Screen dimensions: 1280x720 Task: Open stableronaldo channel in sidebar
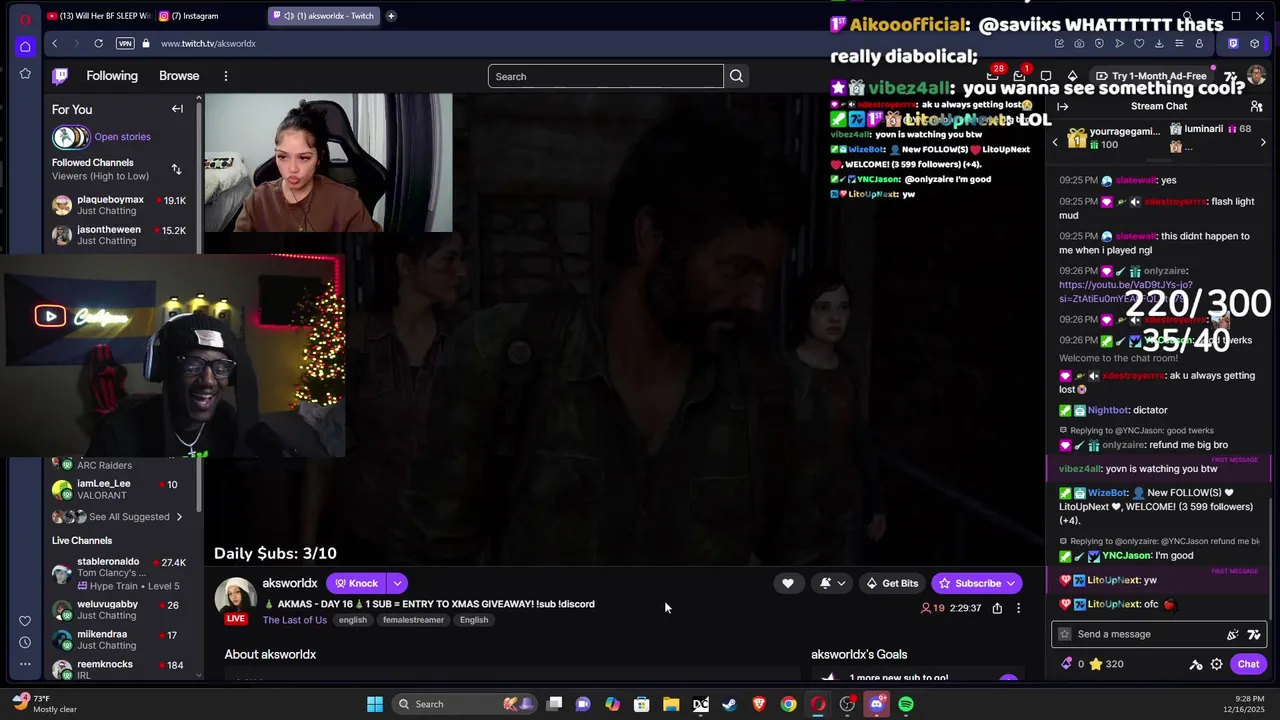pyautogui.click(x=120, y=573)
